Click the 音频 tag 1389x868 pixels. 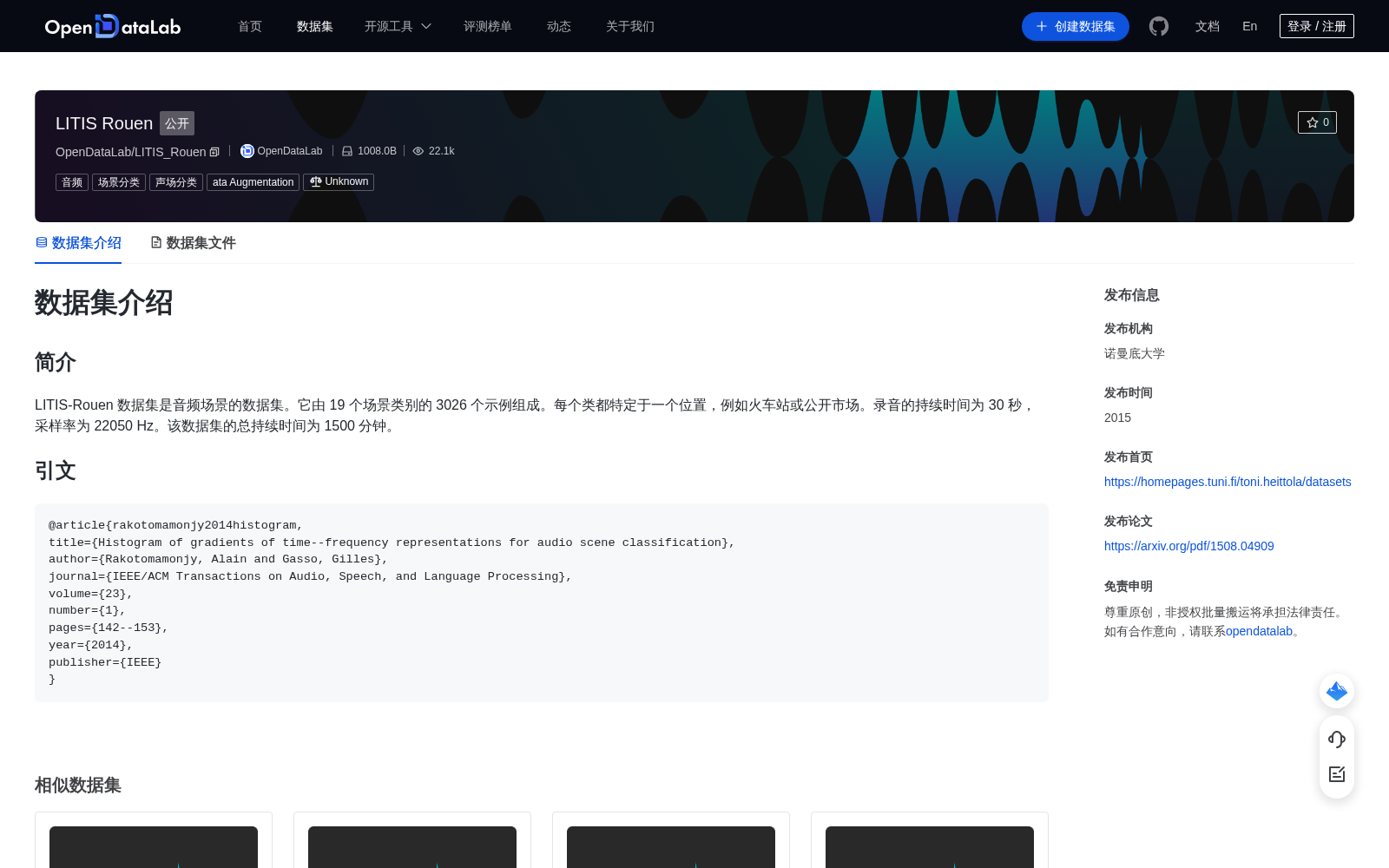tap(72, 182)
